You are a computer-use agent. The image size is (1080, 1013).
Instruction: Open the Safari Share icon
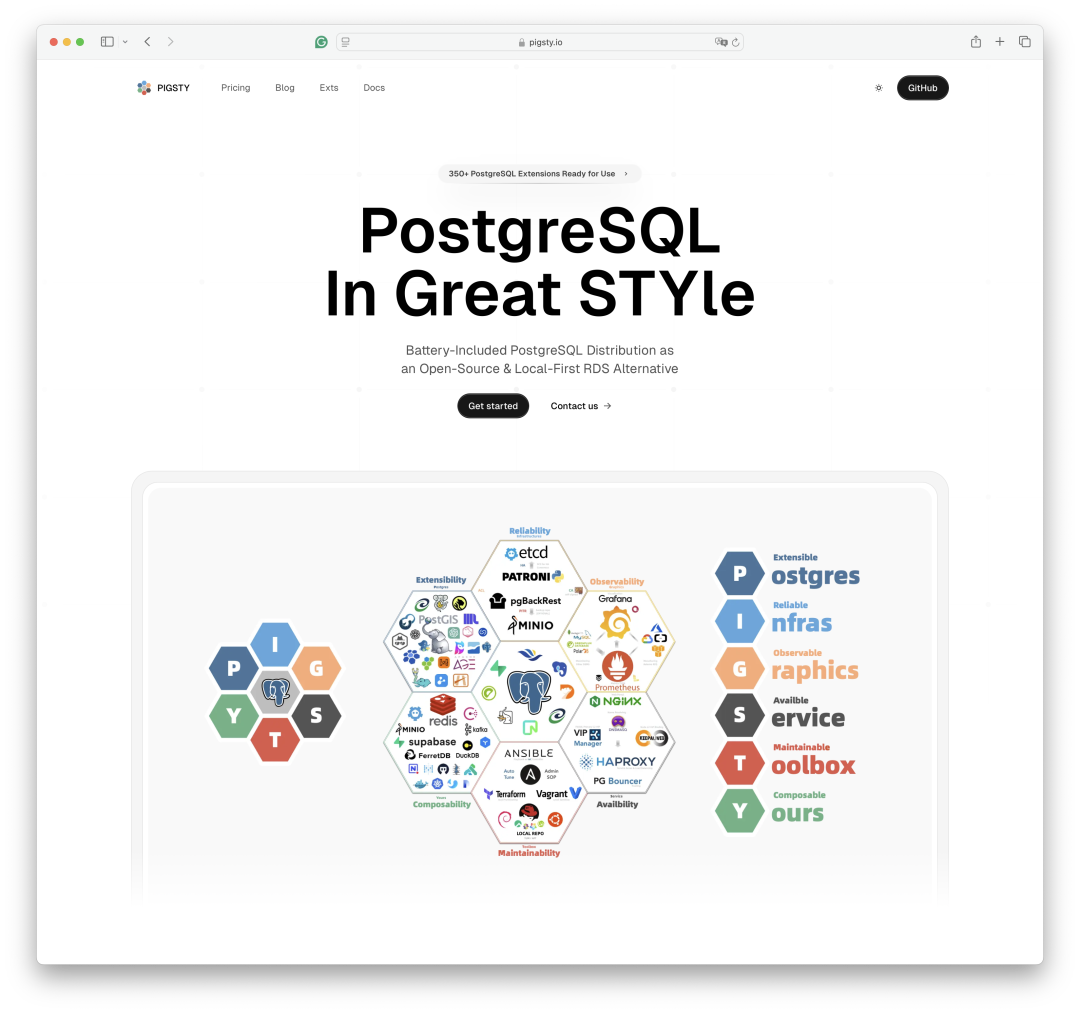[x=976, y=42]
